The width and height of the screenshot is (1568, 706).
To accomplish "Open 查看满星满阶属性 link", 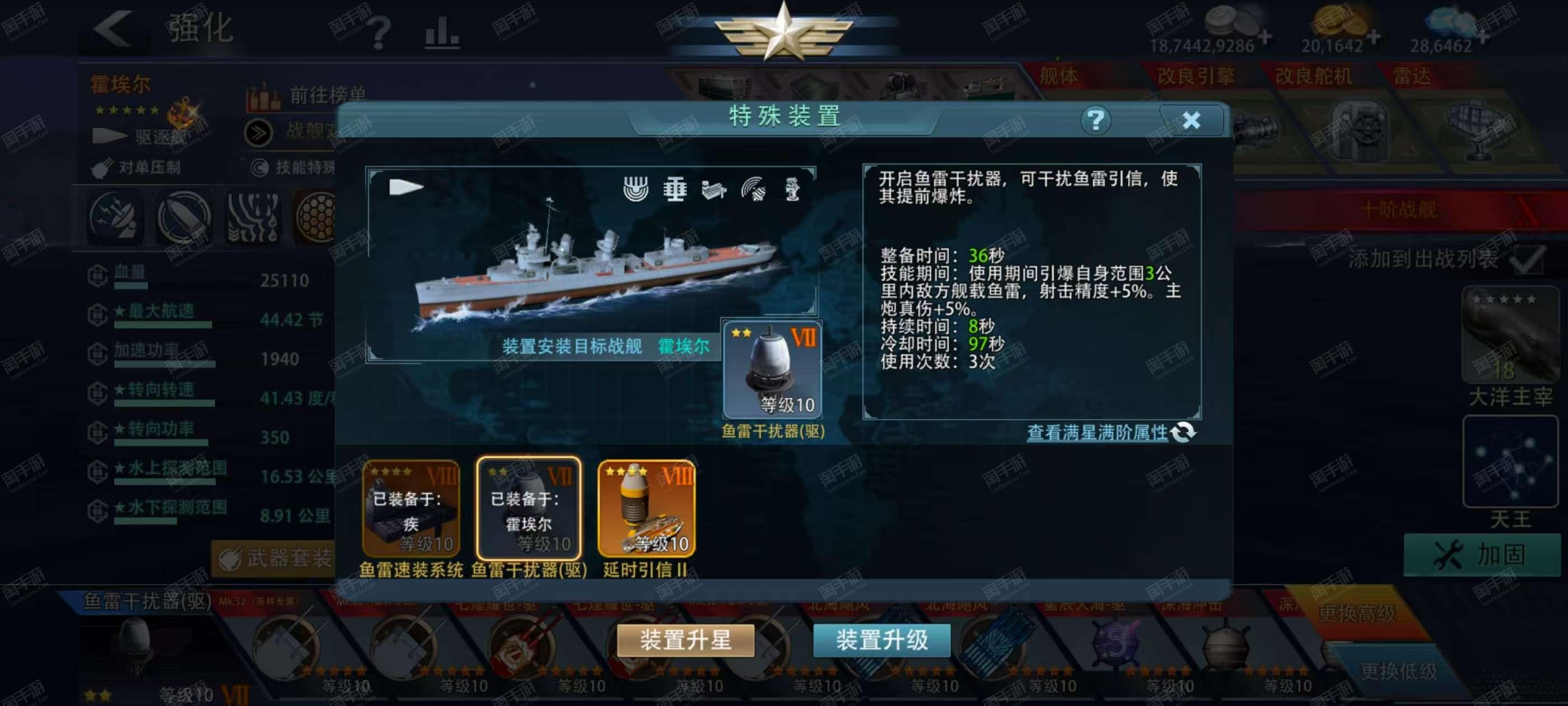I will point(1097,433).
